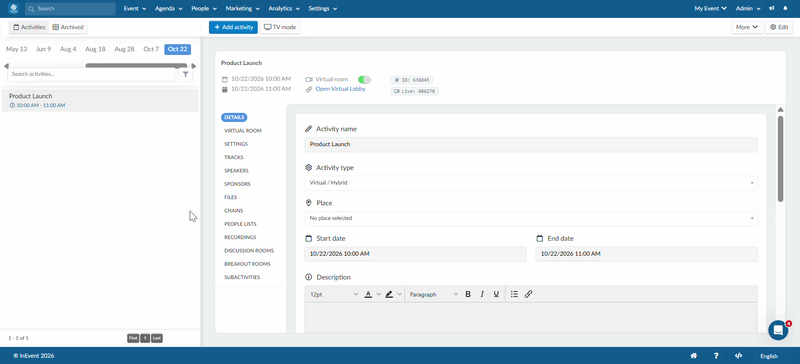The width and height of the screenshot is (800, 364).
Task: Open the chat support bubble
Action: (x=778, y=330)
